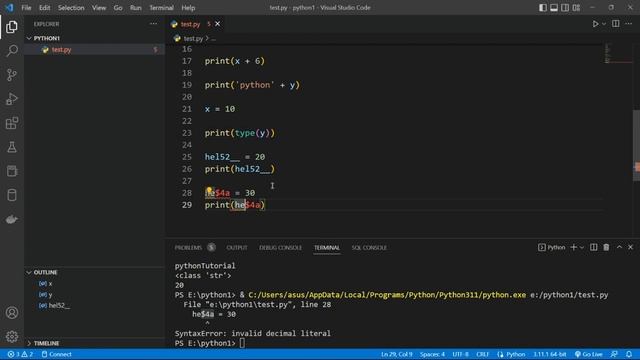Open the Docker whale view
The width and height of the screenshot is (640, 360).
[x=12, y=219]
